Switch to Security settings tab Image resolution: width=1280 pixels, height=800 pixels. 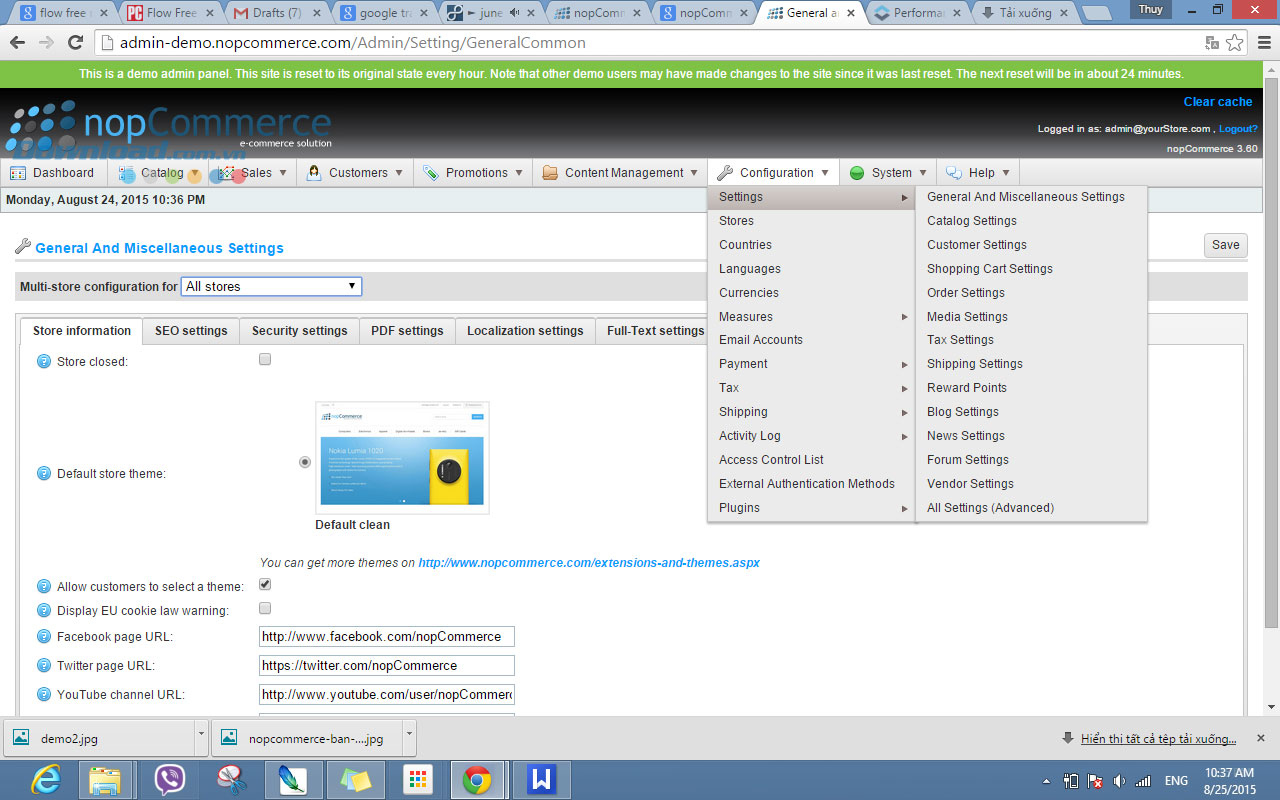point(299,331)
